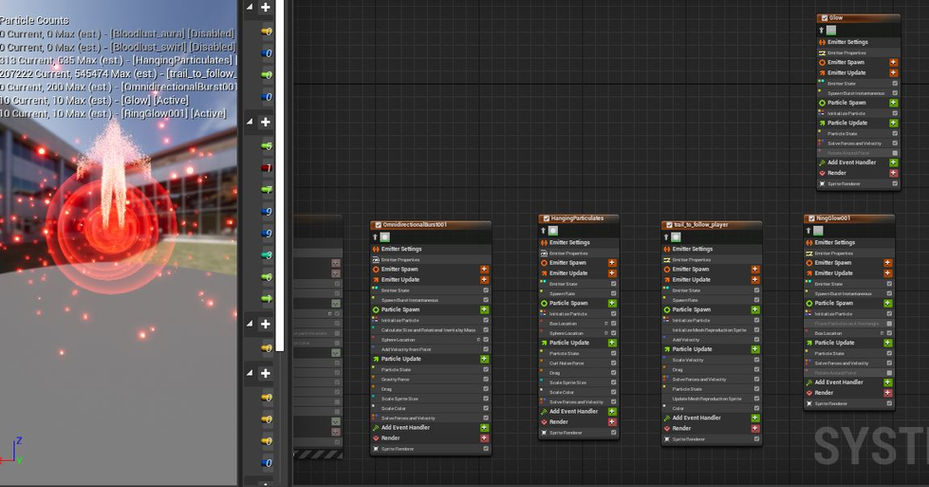Image resolution: width=929 pixels, height=487 pixels.
Task: Add module to Particle Update in OmnidirectionalBurst001
Action: coord(484,359)
